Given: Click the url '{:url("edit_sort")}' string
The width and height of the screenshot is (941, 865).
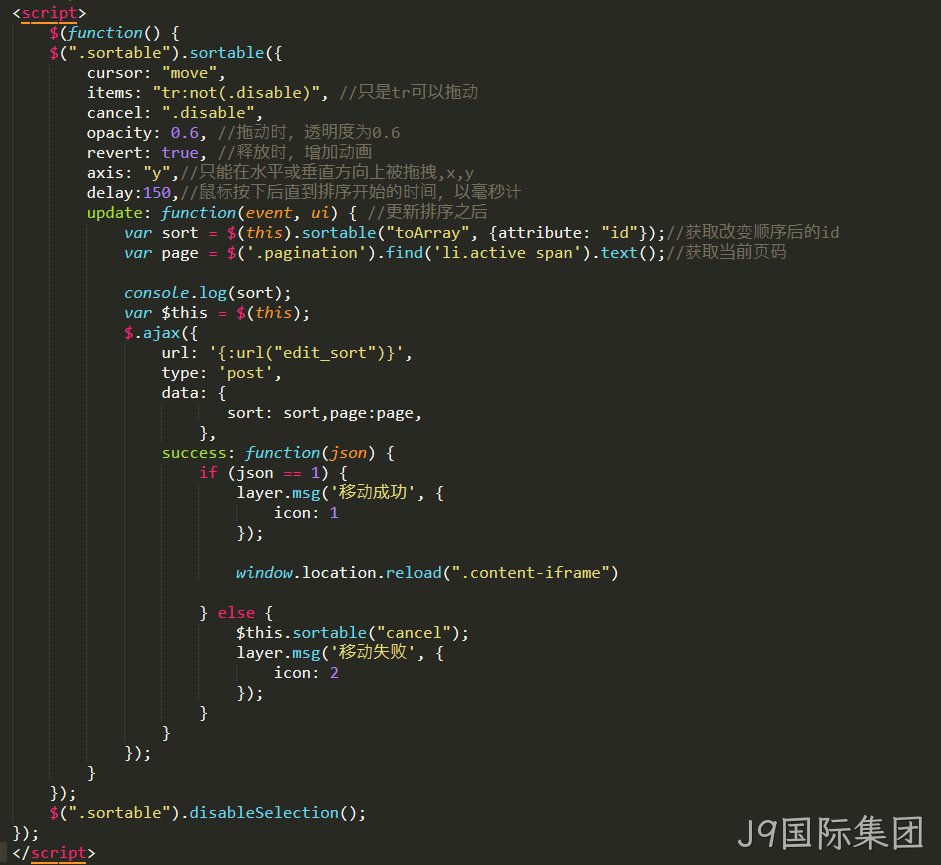Looking at the screenshot, I should [x=306, y=352].
